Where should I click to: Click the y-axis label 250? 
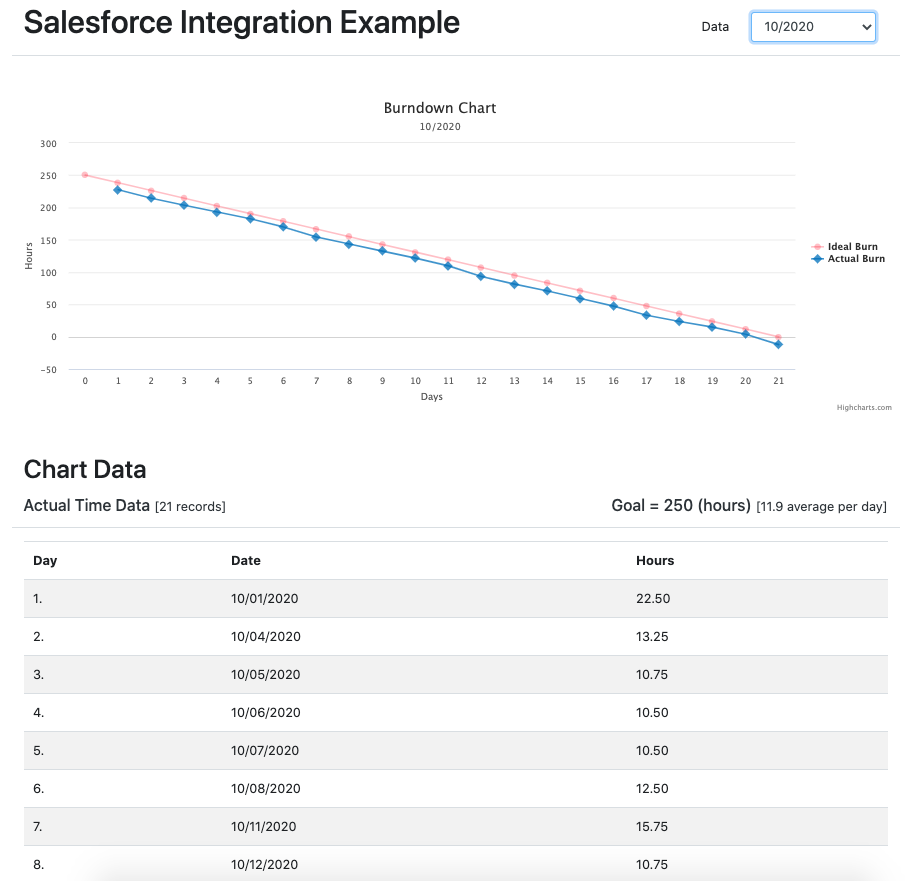(x=48, y=176)
